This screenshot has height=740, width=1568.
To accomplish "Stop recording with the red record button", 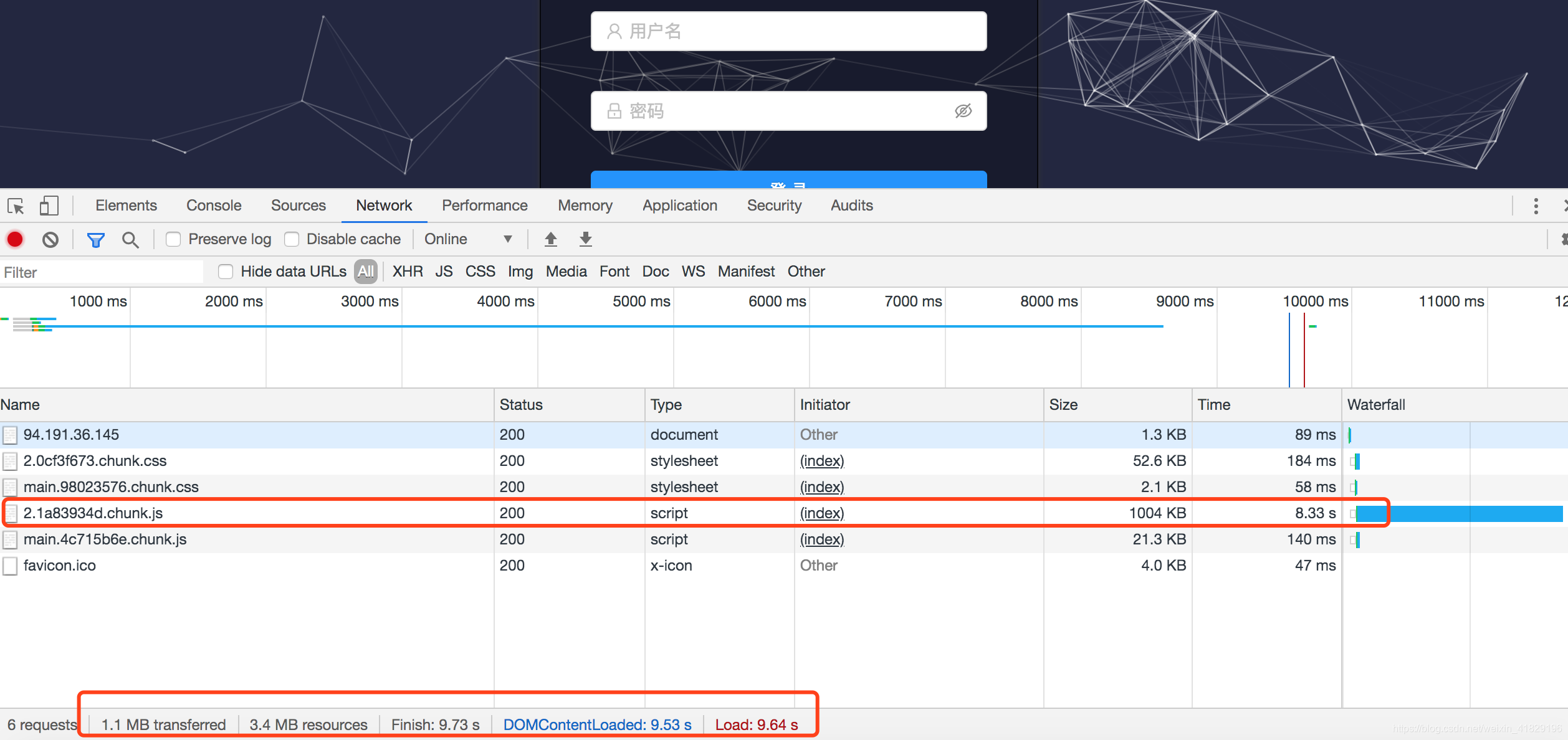I will coord(15,239).
